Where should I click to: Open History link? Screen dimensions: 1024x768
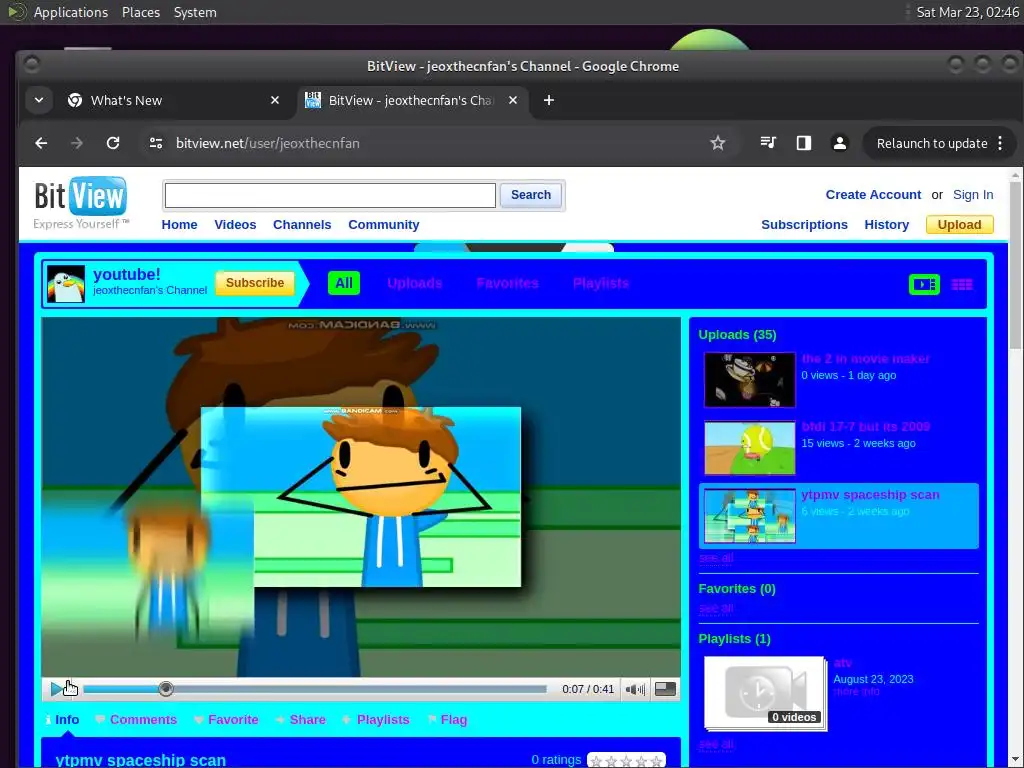[x=886, y=225]
